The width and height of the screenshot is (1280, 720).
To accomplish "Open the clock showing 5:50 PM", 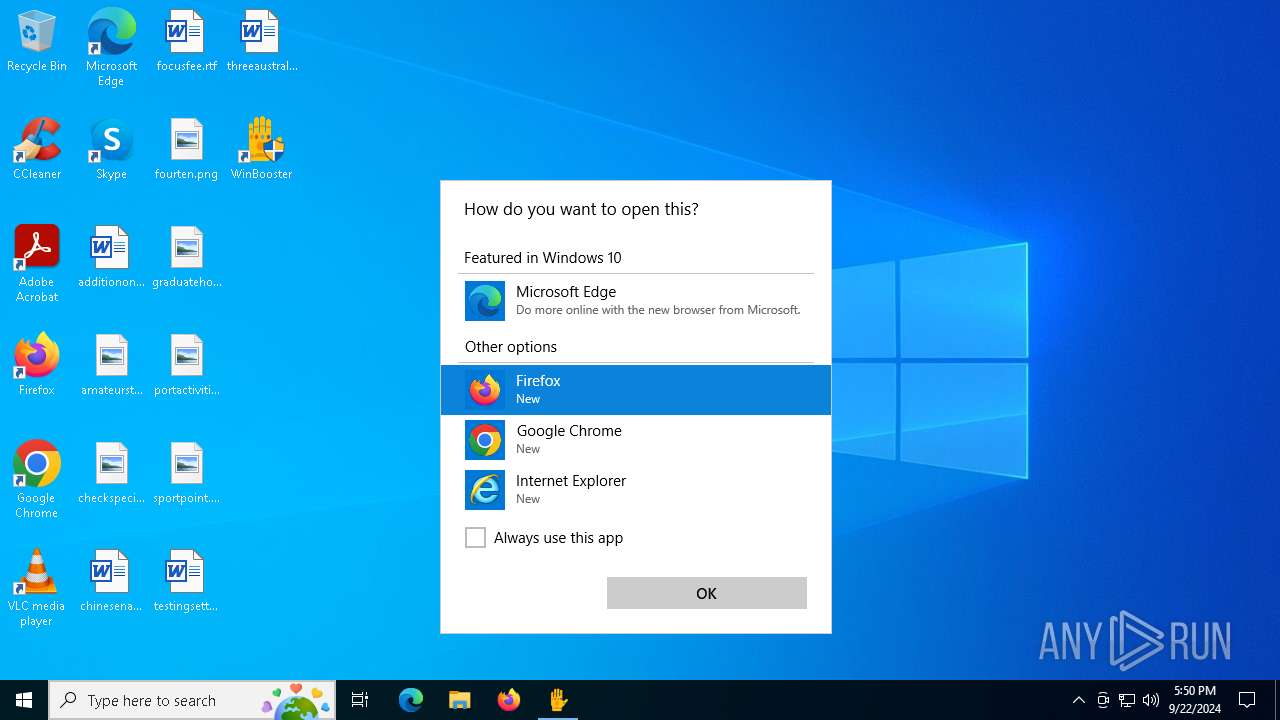I will (1195, 700).
